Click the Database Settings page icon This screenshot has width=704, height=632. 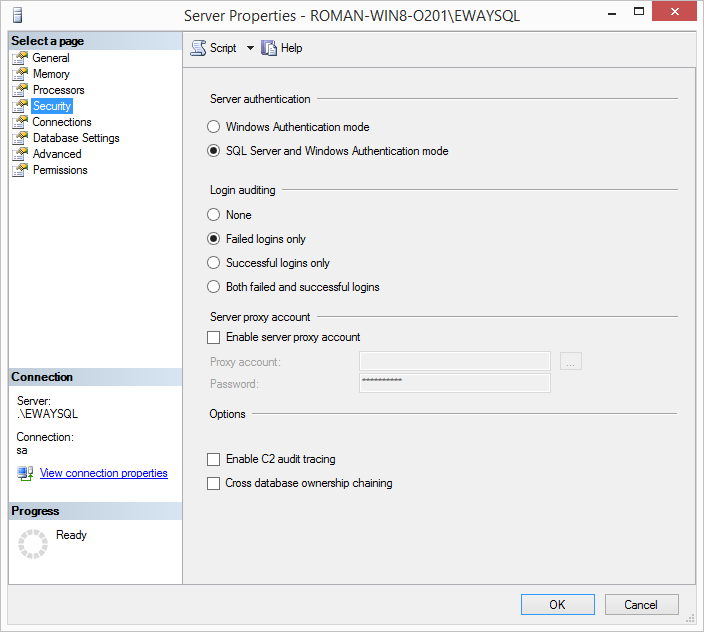tap(20, 138)
